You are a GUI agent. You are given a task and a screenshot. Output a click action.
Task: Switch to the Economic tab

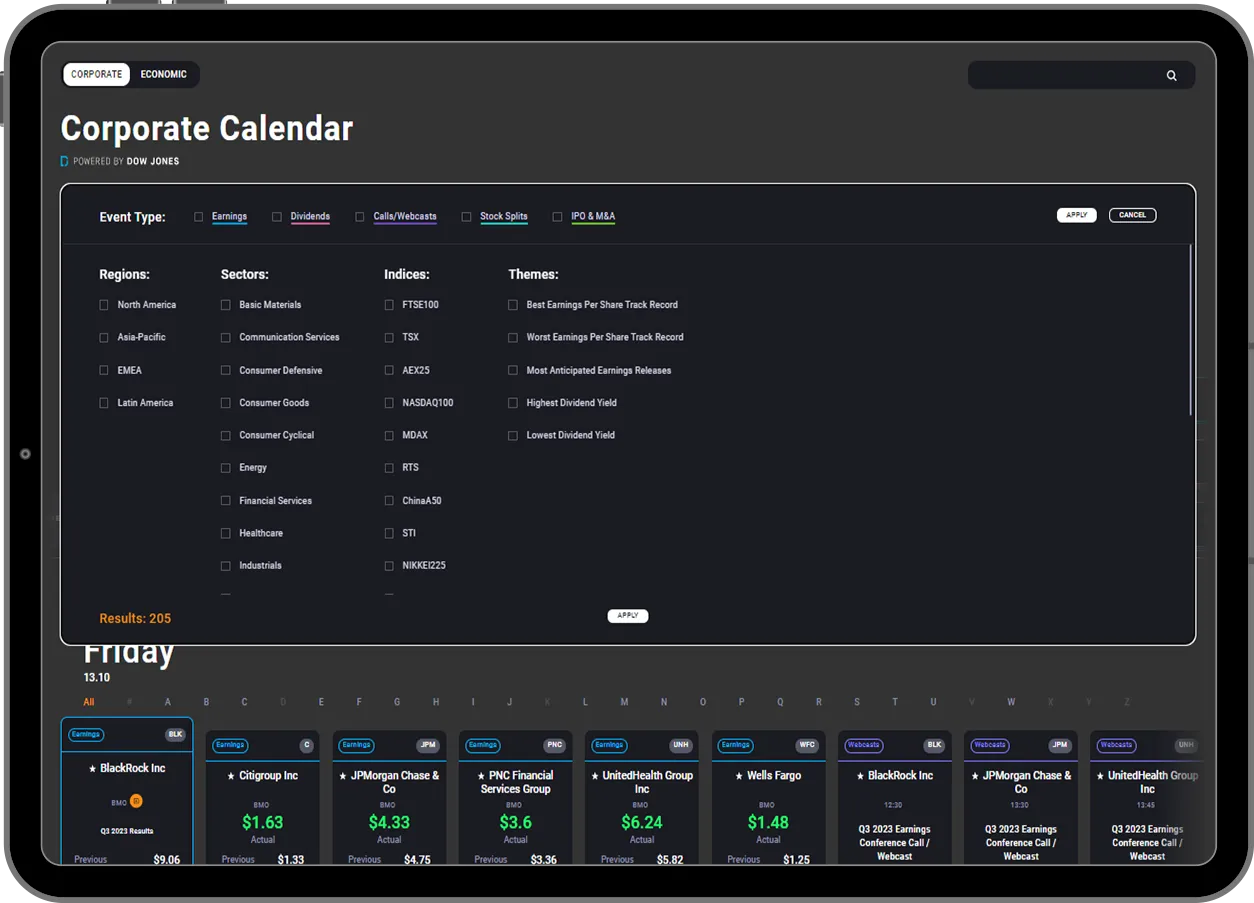point(163,75)
